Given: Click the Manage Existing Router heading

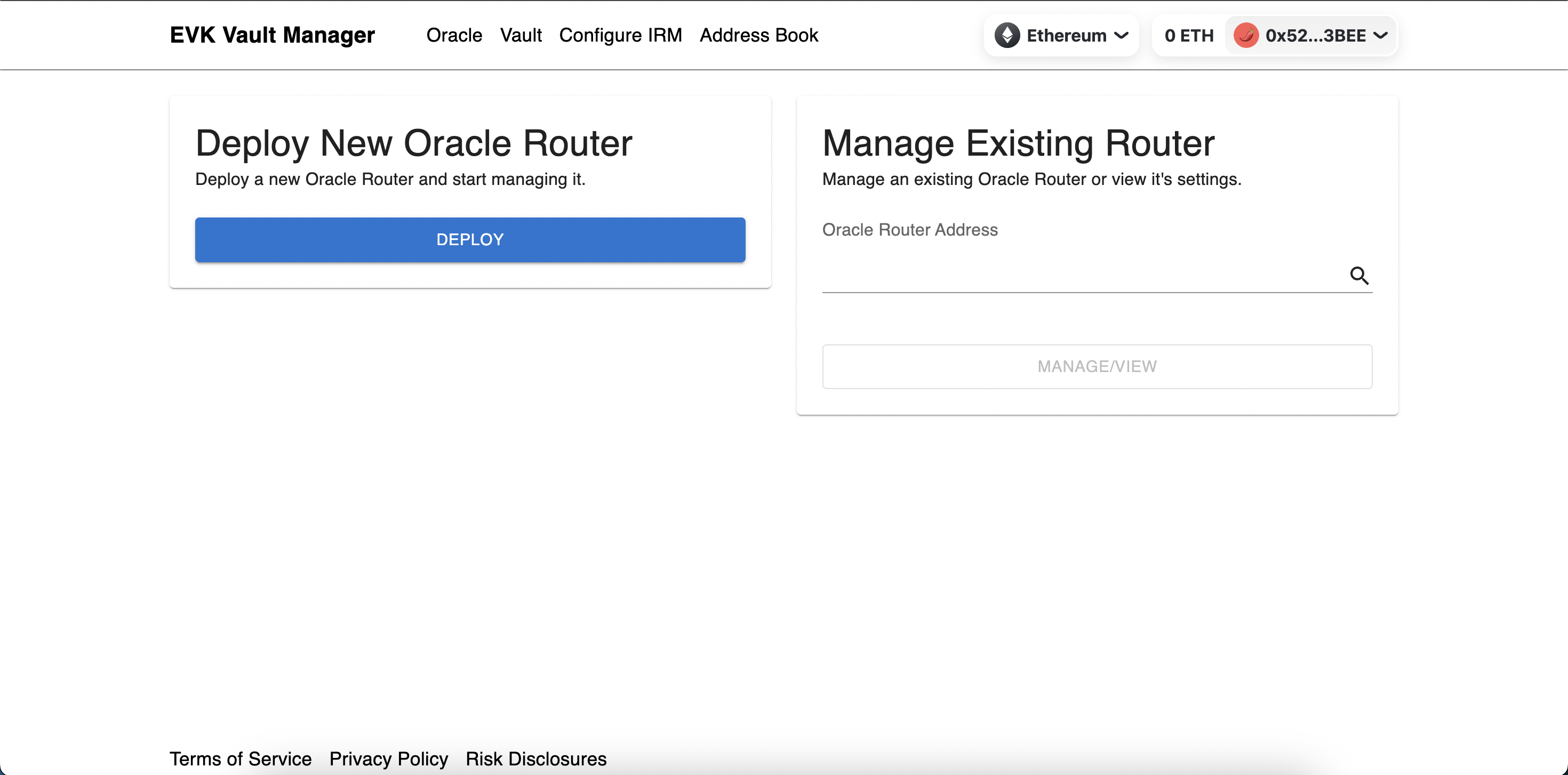Looking at the screenshot, I should click(1018, 143).
